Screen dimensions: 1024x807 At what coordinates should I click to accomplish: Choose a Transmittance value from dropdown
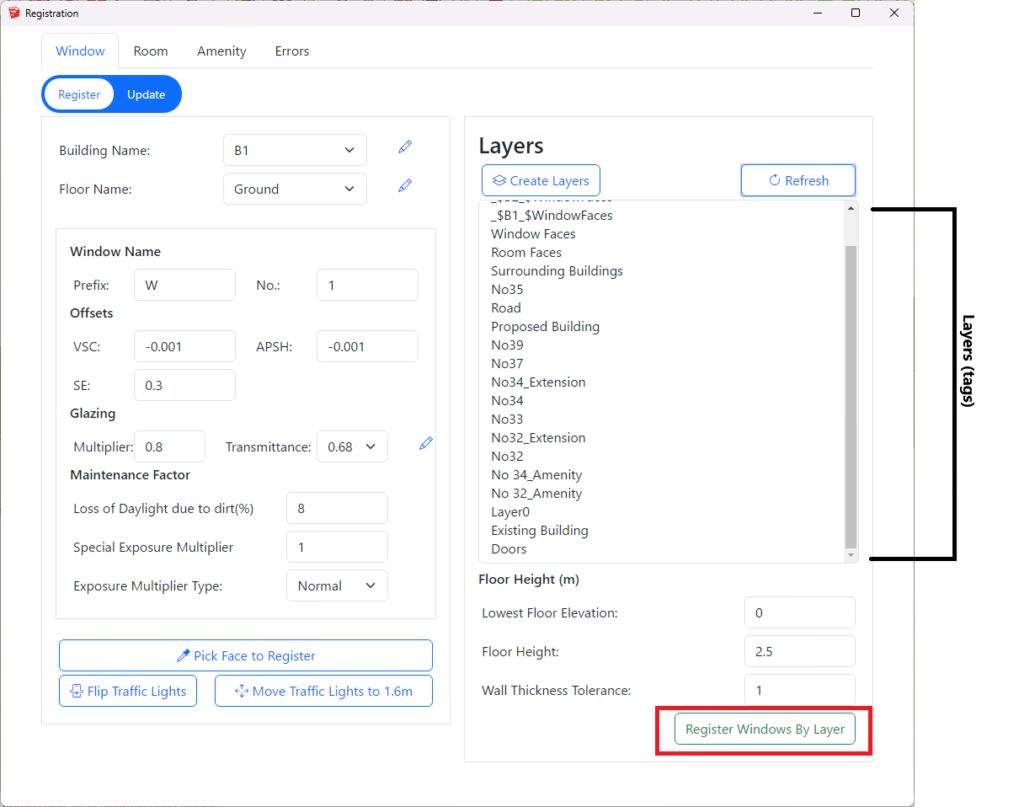tap(351, 447)
